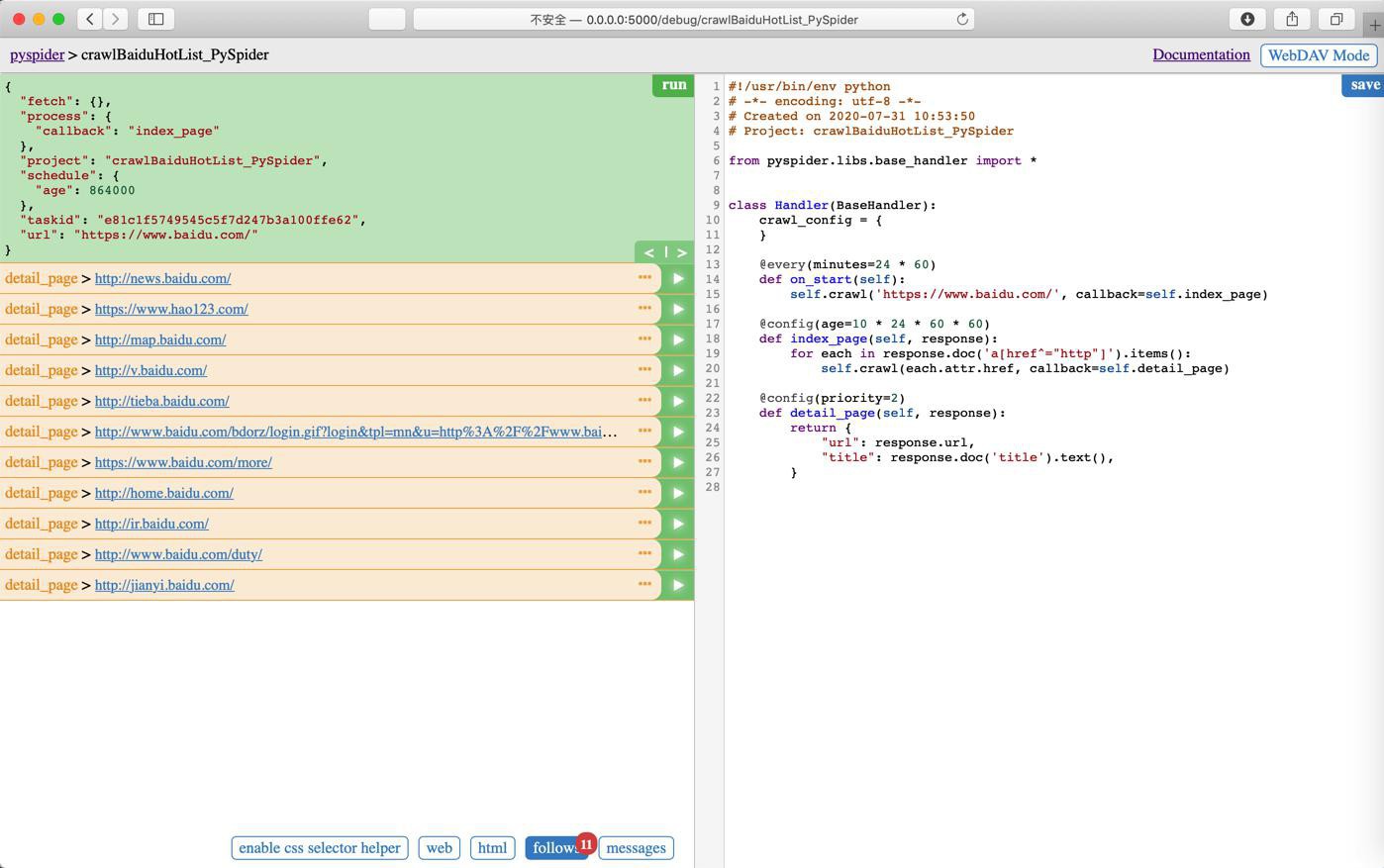The image size is (1384, 868).
Task: Show details dots for home.baidu.com row
Action: (644, 493)
